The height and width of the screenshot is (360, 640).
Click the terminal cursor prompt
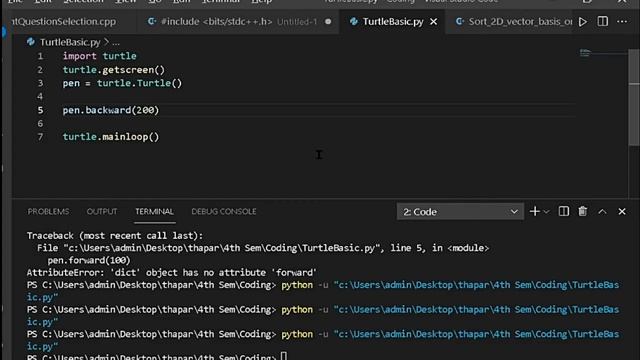click(284, 356)
